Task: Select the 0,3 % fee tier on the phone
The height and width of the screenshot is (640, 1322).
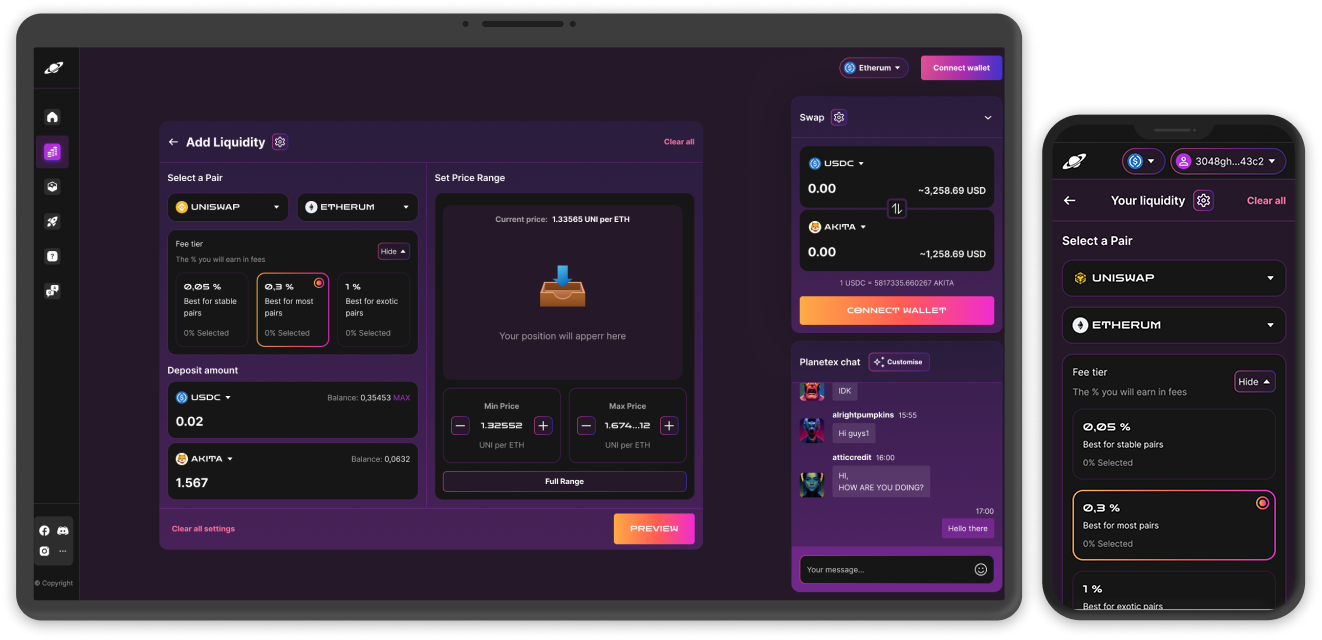Action: click(1174, 525)
